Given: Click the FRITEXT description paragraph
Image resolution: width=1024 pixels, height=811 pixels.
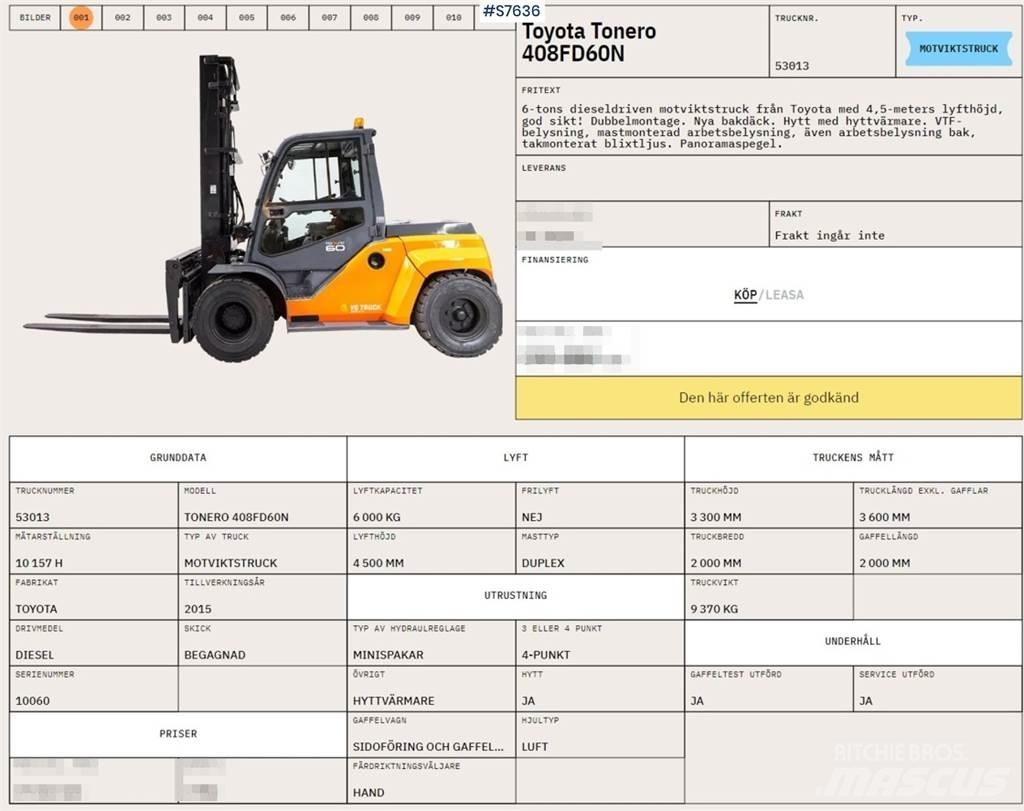Looking at the screenshot, I should pos(761,126).
